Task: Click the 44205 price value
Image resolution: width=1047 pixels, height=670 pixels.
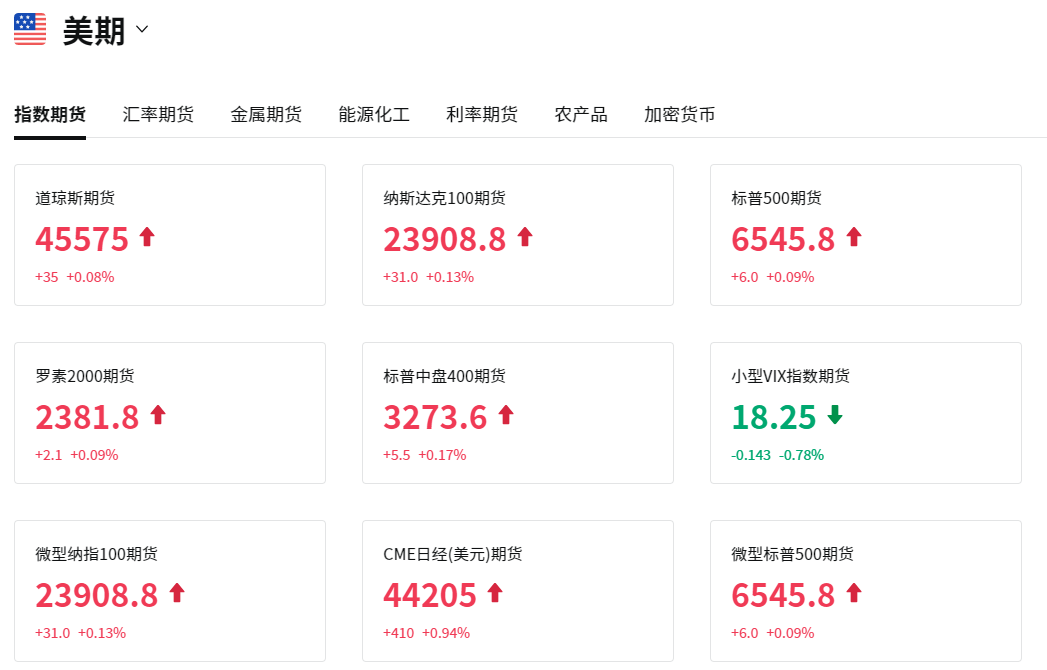Action: pyautogui.click(x=429, y=595)
